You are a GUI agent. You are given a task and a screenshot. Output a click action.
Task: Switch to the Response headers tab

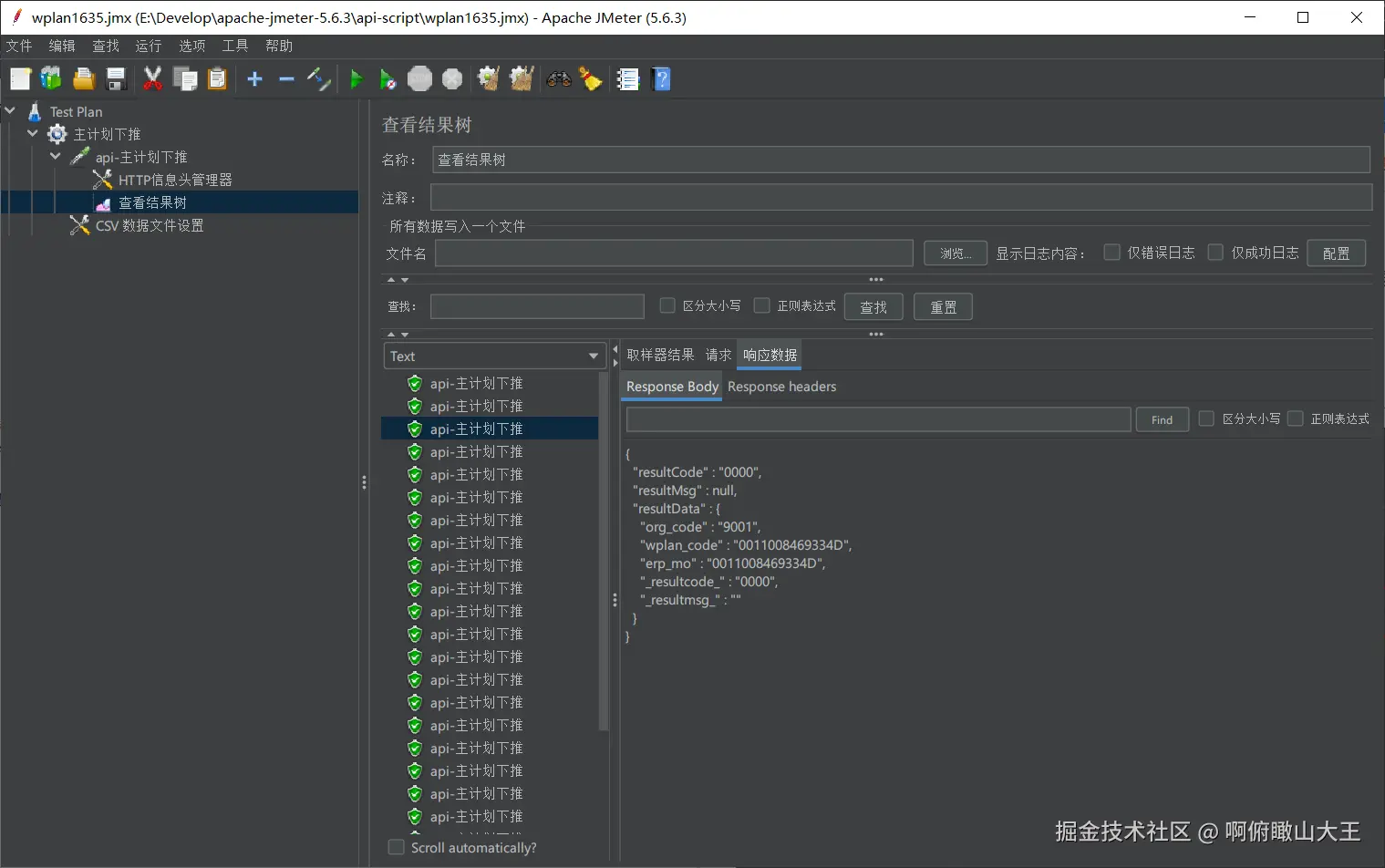(x=781, y=387)
